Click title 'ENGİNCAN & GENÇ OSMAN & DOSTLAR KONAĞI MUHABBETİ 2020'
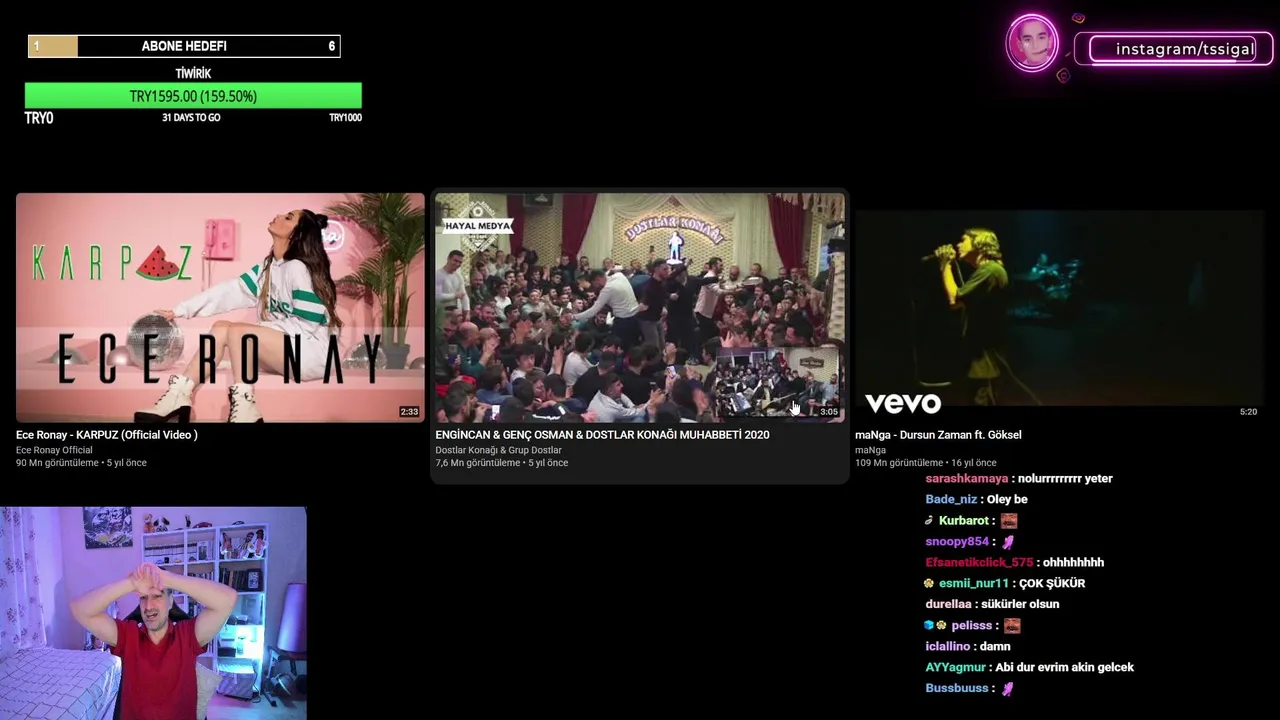 pos(602,435)
